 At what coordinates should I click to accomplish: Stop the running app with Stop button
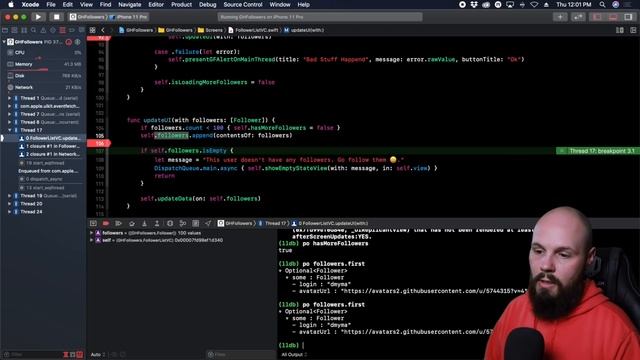pyautogui.click(x=56, y=17)
